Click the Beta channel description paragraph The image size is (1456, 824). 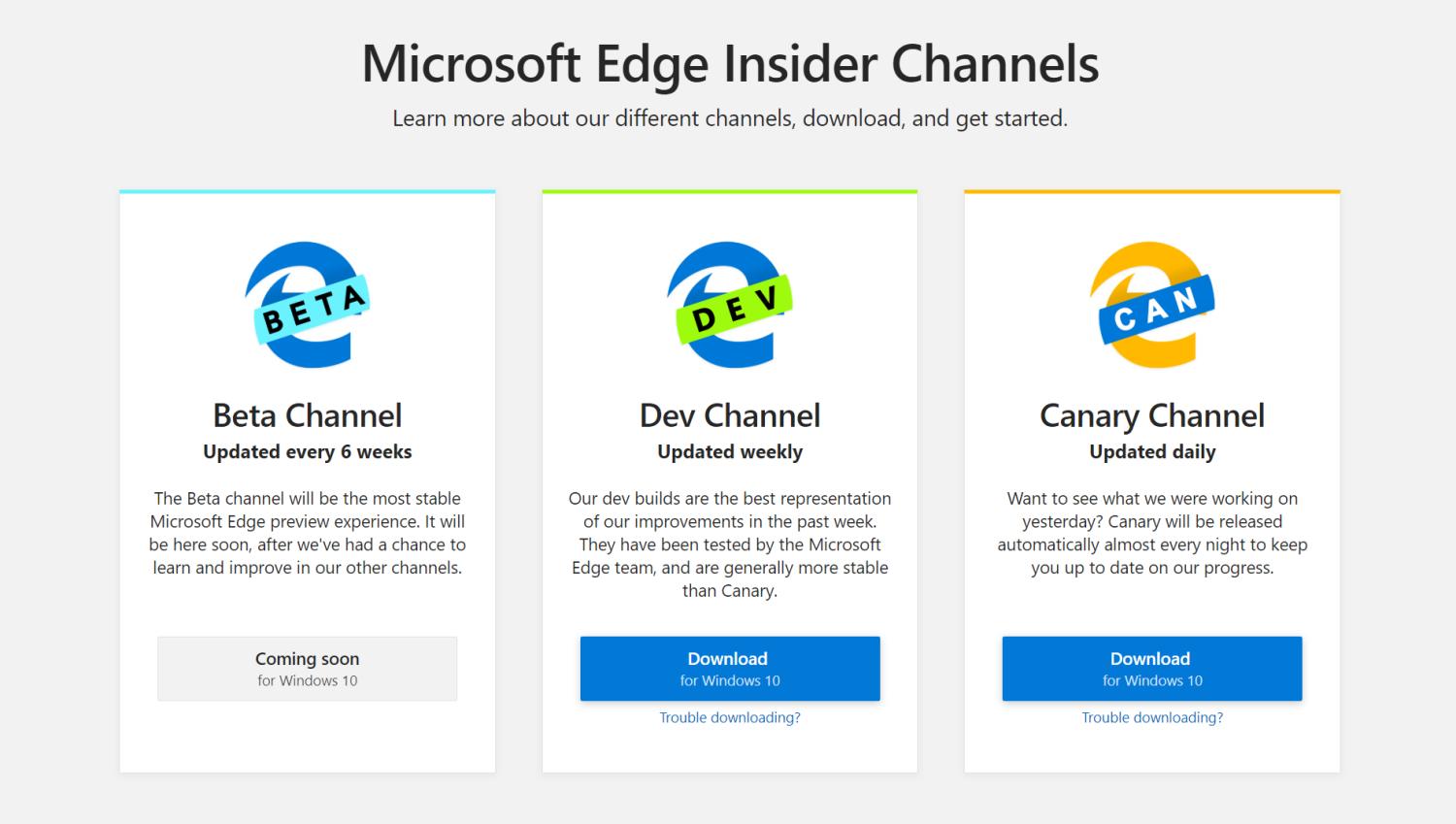click(307, 533)
